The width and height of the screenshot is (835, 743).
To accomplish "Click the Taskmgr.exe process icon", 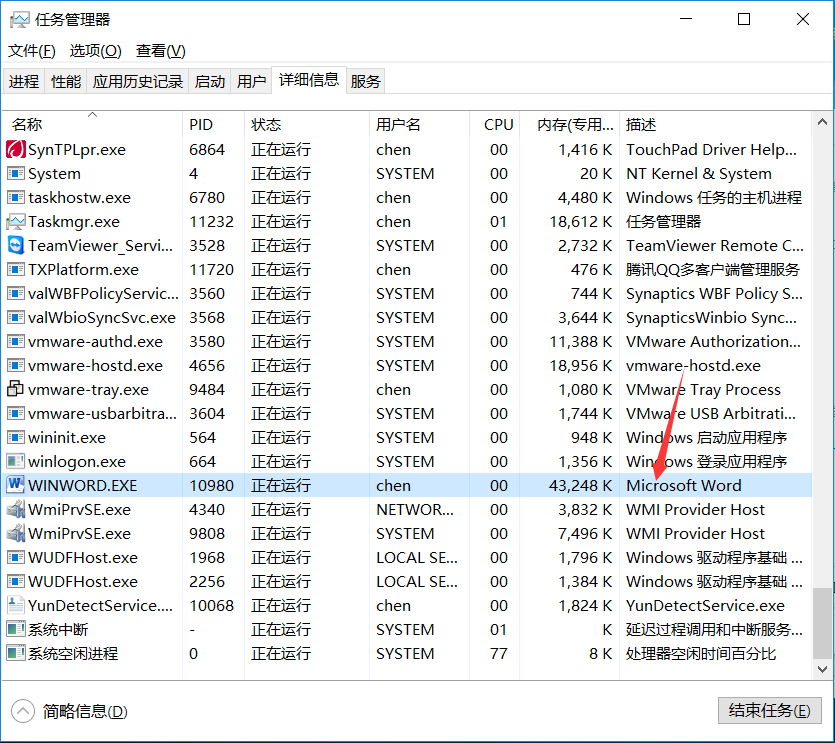I will pyautogui.click(x=15, y=222).
